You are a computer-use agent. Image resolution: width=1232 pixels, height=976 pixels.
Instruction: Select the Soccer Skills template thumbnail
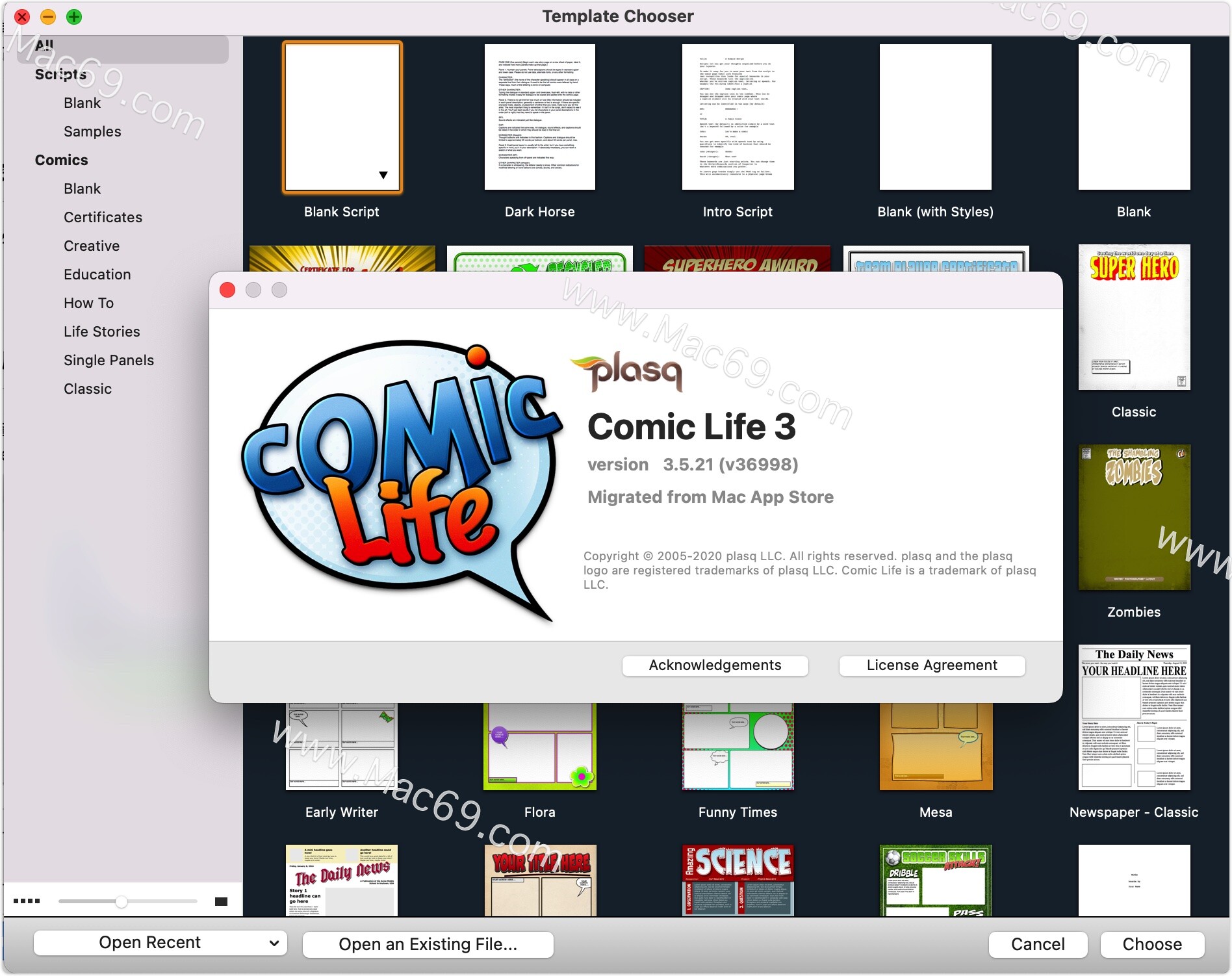point(936,880)
